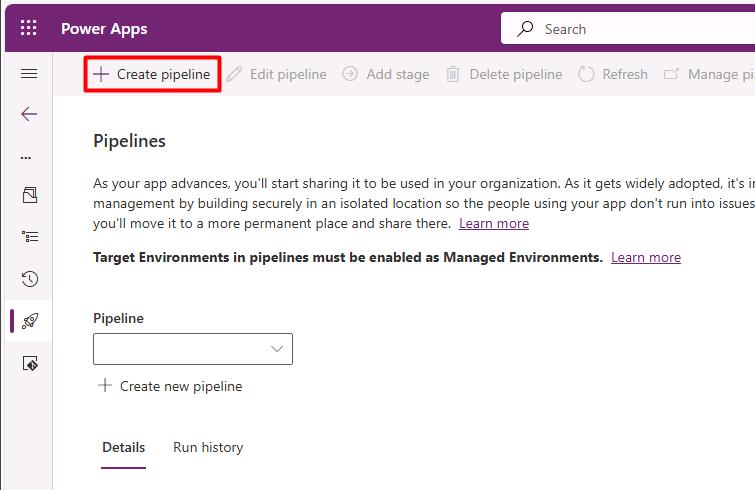Open the sidebar ellipsis more options

[26, 157]
